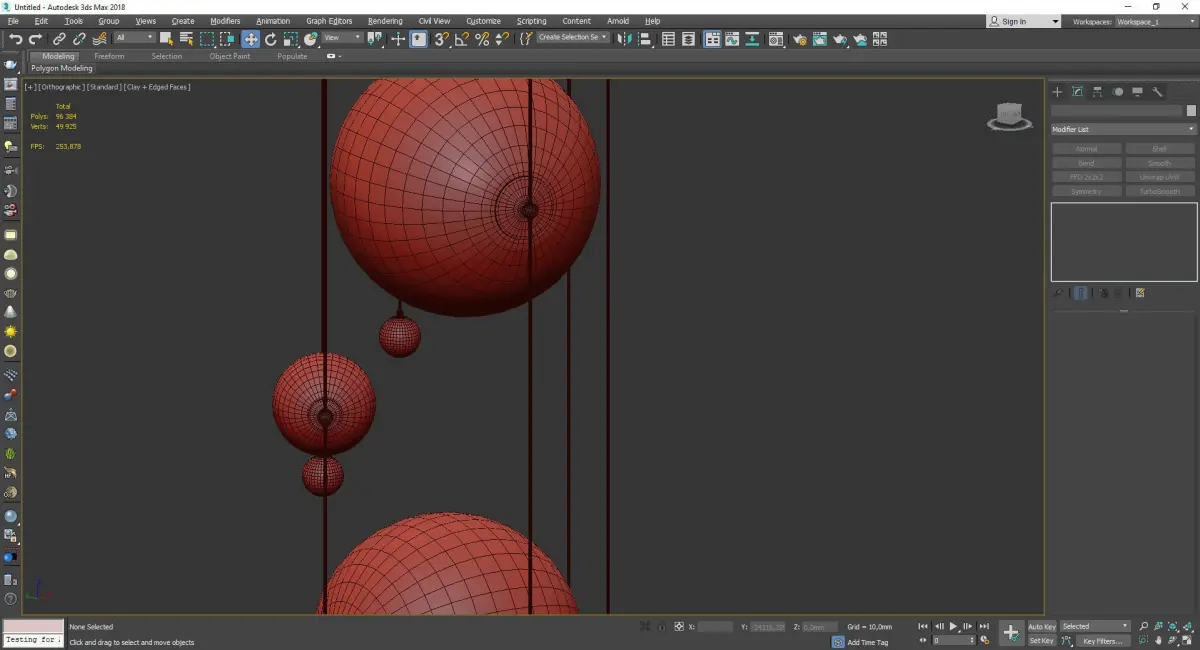The width and height of the screenshot is (1200, 650).
Task: Toggle the Percent Snap button
Action: (482, 39)
